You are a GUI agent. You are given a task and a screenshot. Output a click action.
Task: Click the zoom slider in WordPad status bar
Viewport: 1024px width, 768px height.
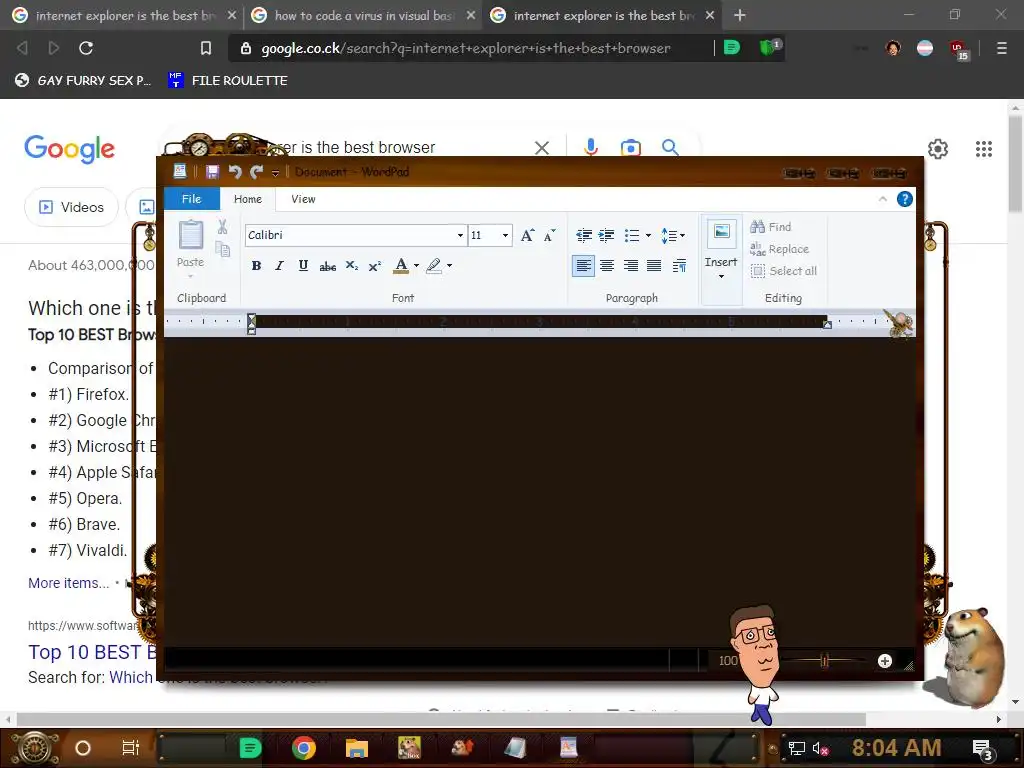tap(824, 661)
